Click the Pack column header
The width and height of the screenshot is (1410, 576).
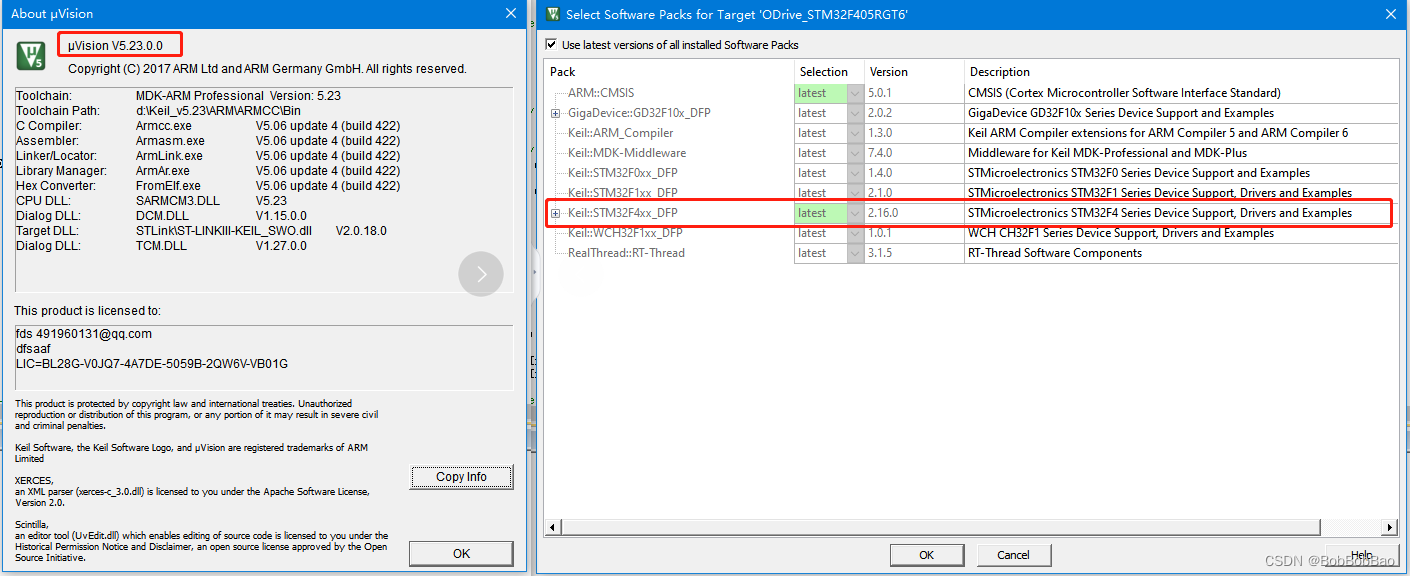(x=600, y=71)
